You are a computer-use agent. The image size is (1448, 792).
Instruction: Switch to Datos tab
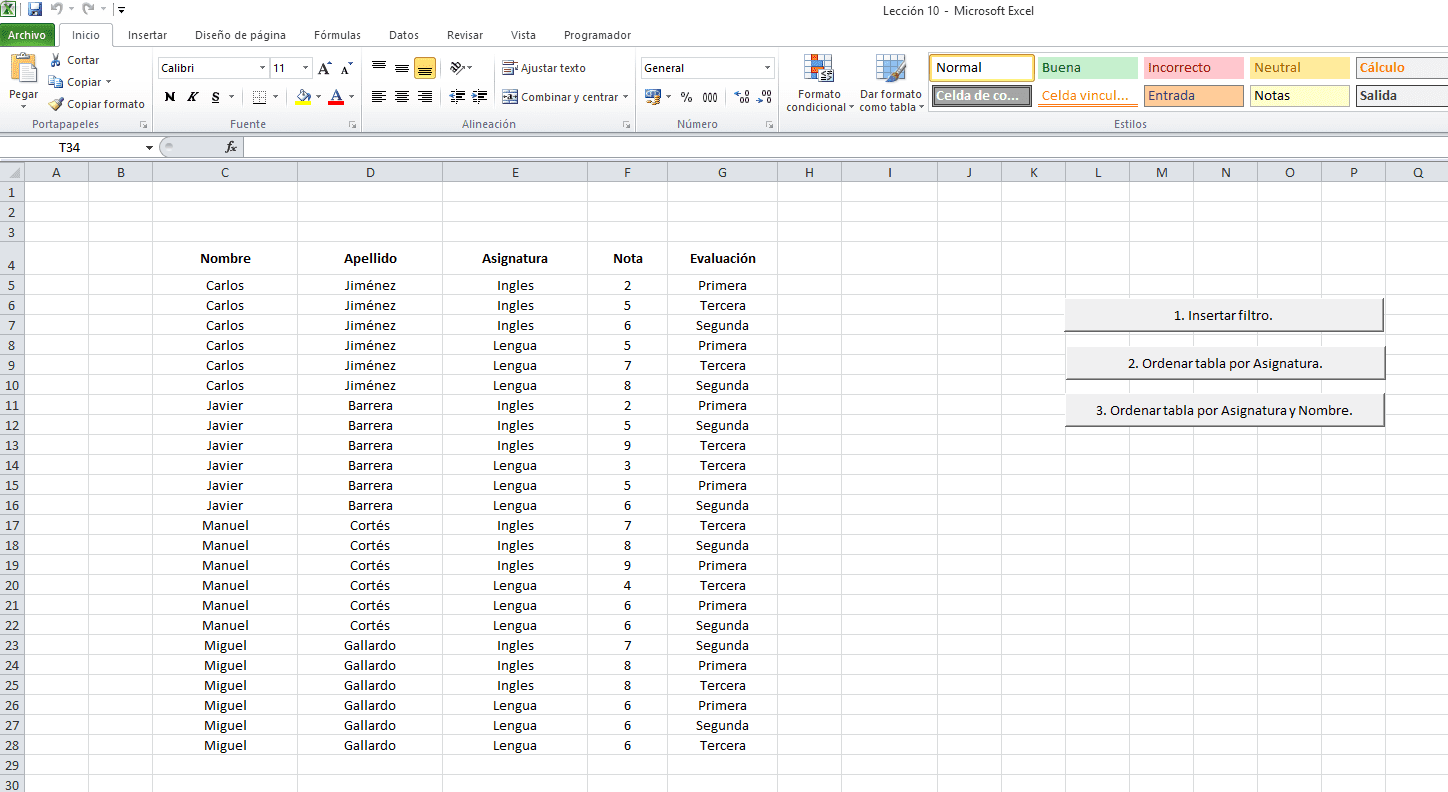click(404, 35)
